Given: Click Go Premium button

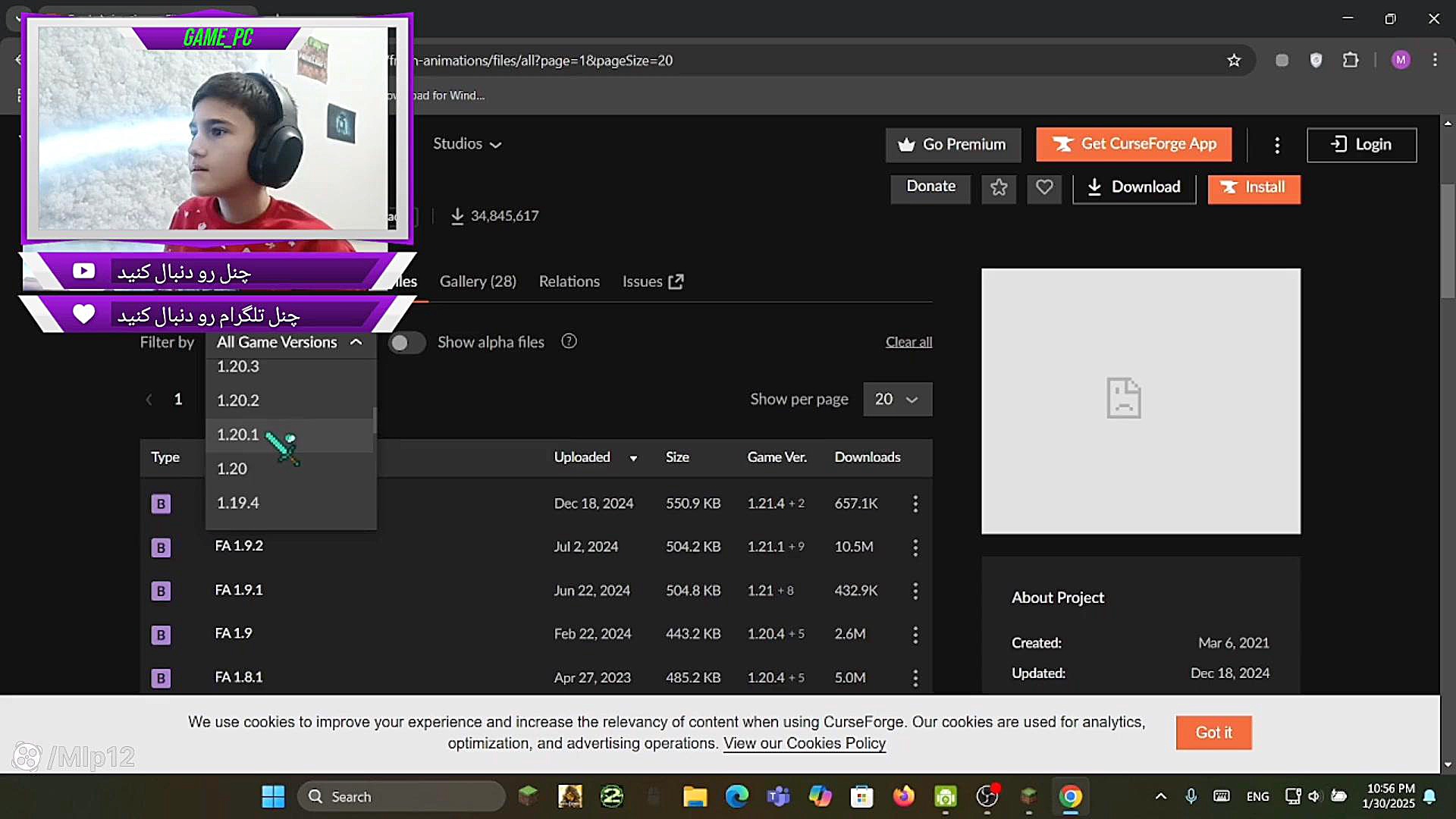Looking at the screenshot, I should tap(953, 145).
